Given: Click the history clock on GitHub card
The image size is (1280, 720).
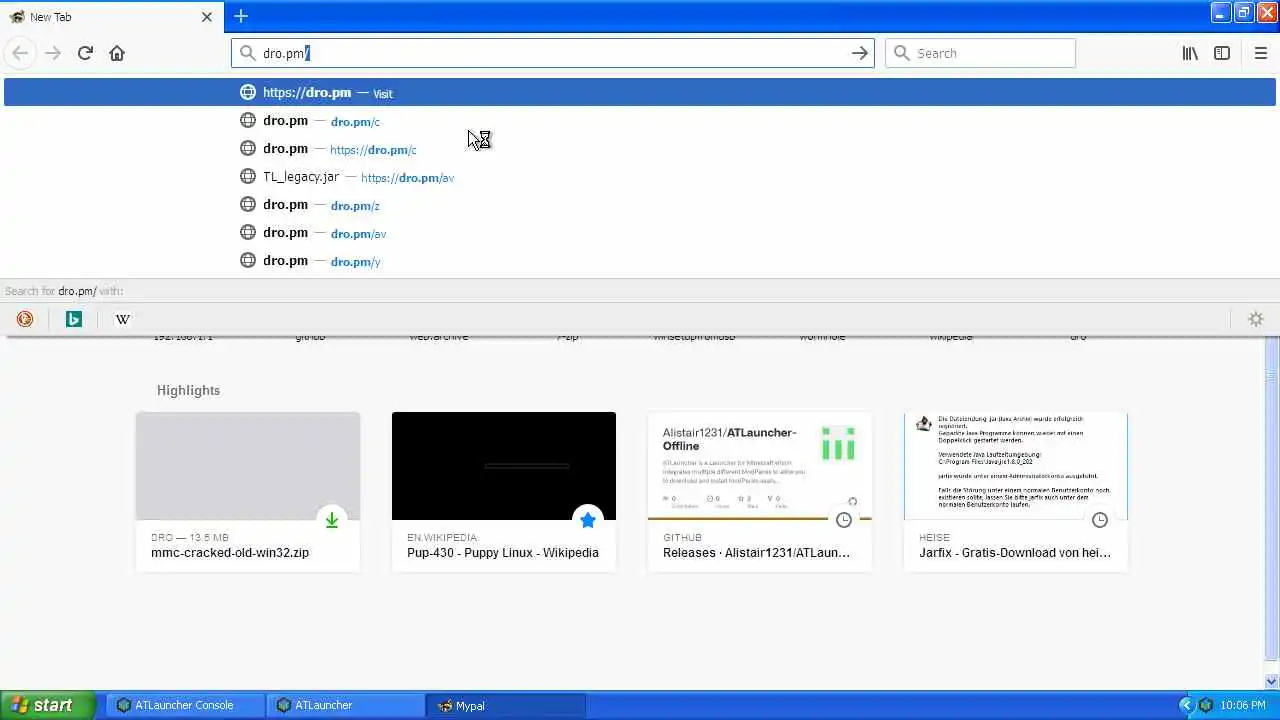Looking at the screenshot, I should pyautogui.click(x=843, y=520).
